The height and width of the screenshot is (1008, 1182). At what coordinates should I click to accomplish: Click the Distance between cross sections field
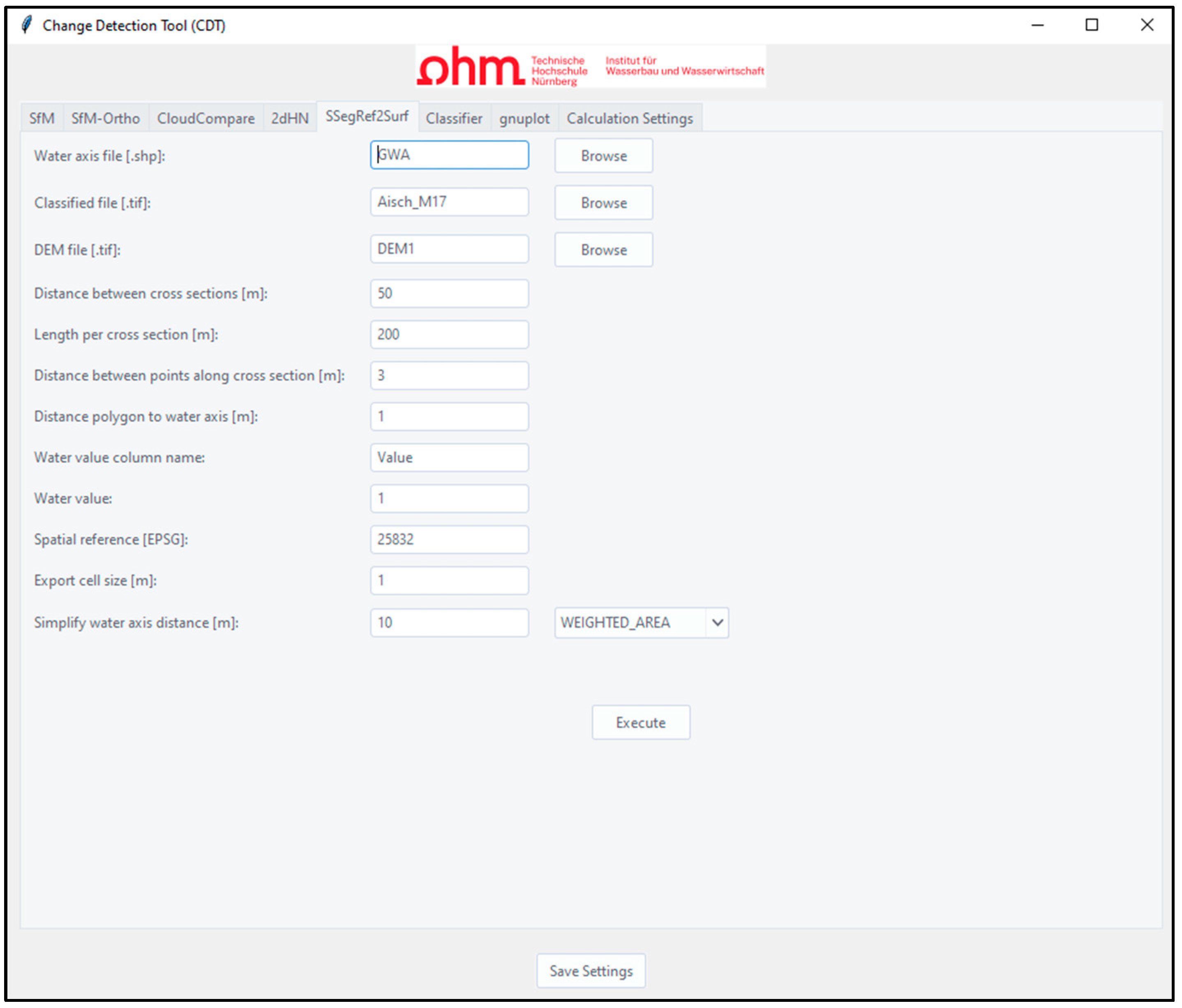[449, 293]
